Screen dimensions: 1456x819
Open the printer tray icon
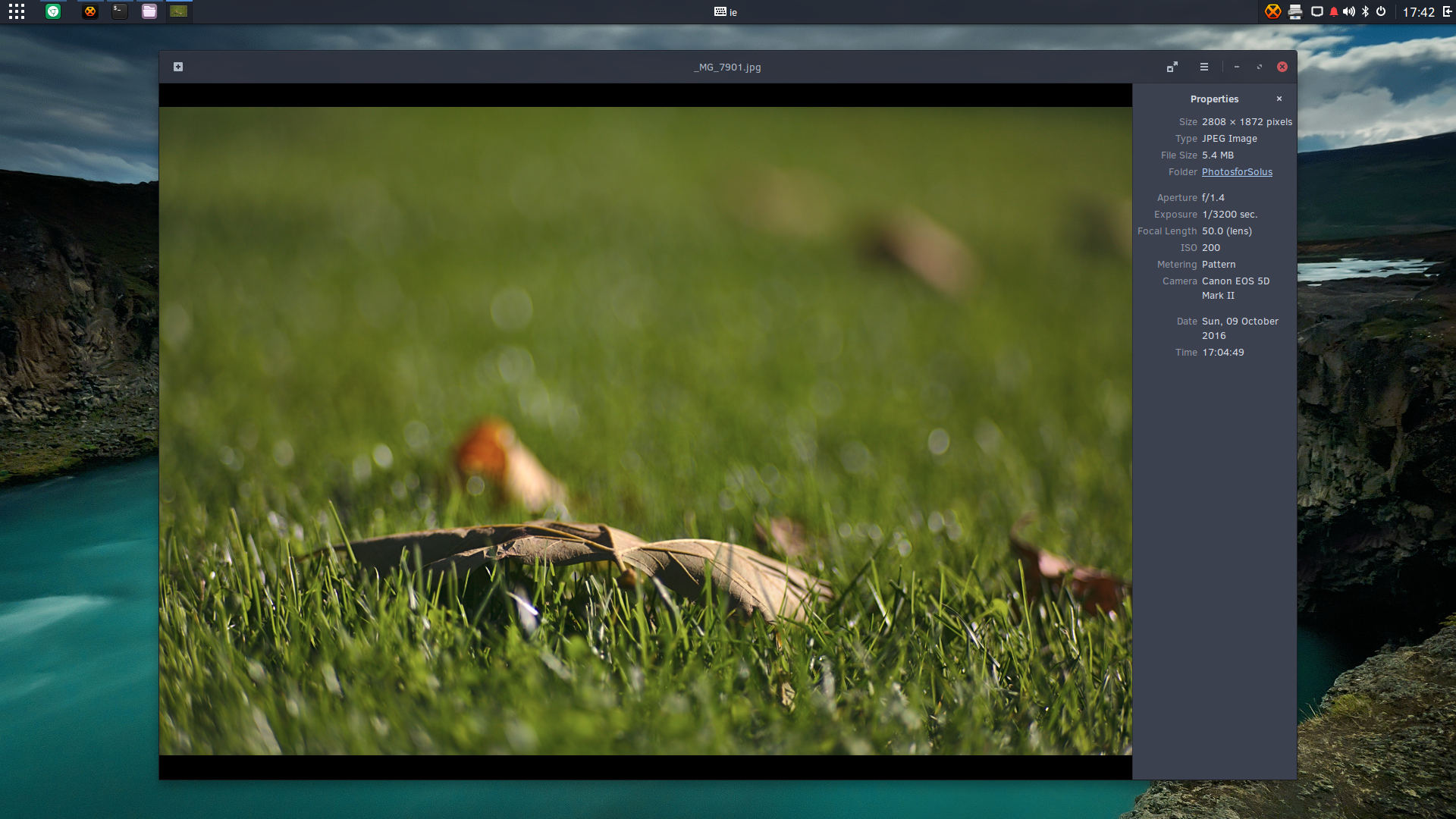1295,11
